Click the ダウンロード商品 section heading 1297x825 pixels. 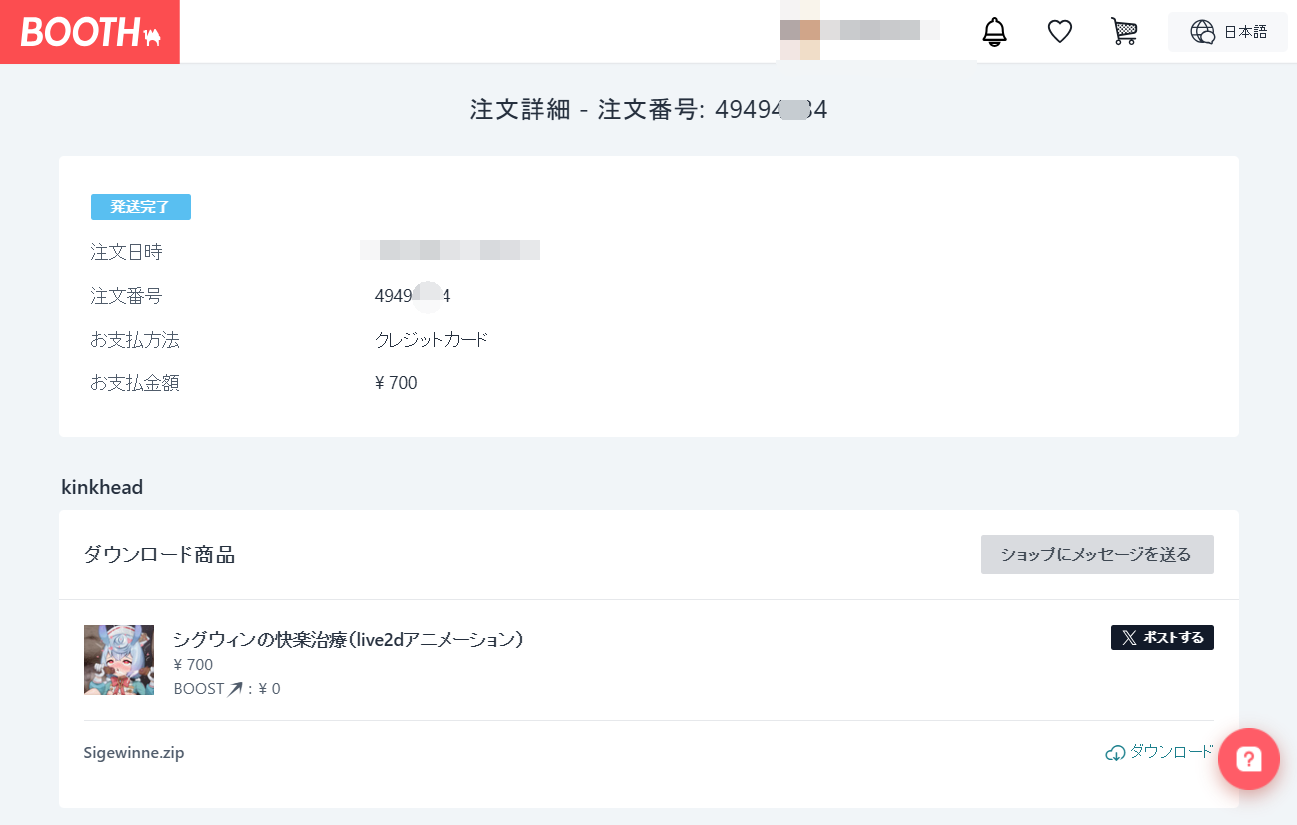[159, 555]
